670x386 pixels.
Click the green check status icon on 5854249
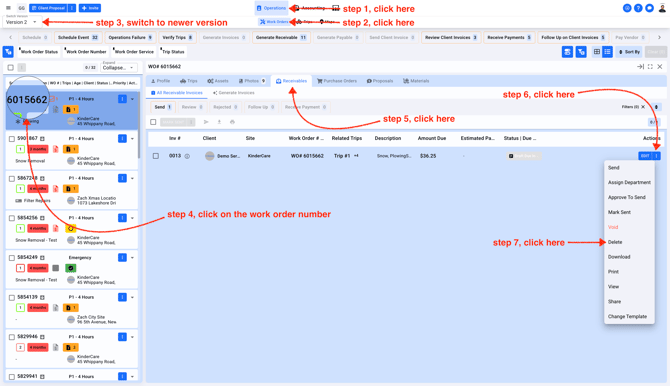point(71,268)
